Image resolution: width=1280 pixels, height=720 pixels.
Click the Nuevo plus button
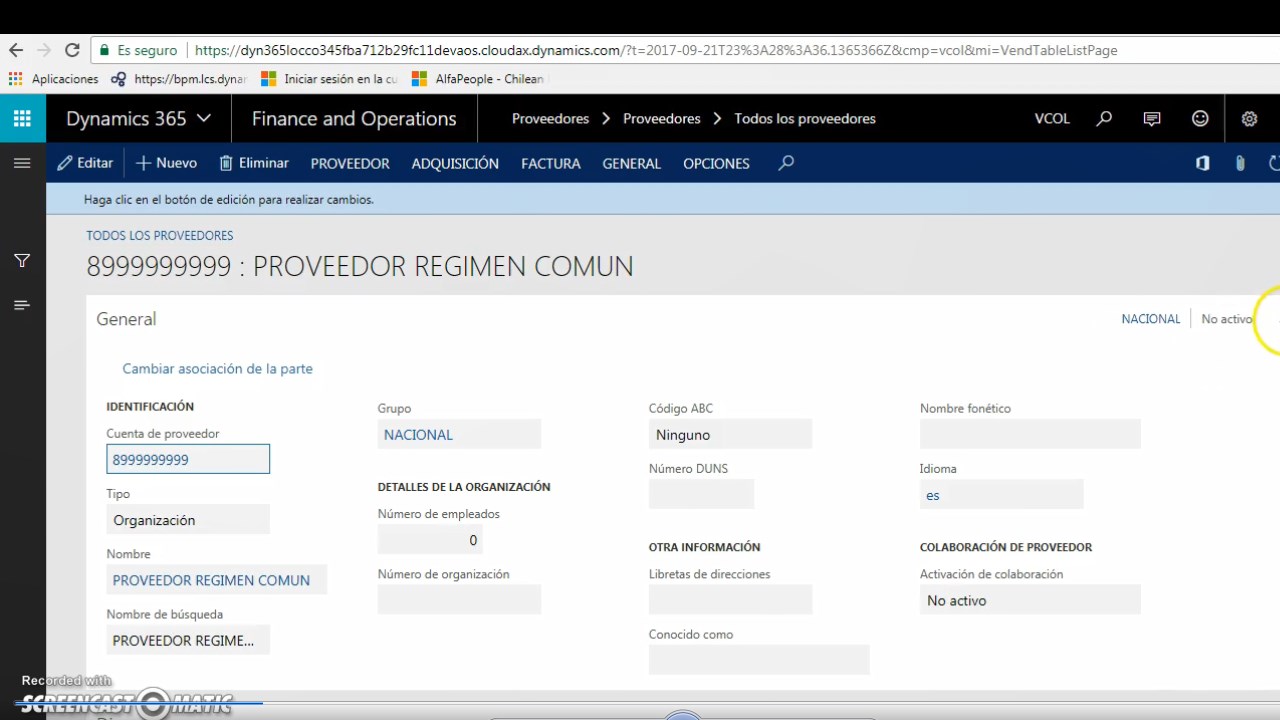click(166, 163)
